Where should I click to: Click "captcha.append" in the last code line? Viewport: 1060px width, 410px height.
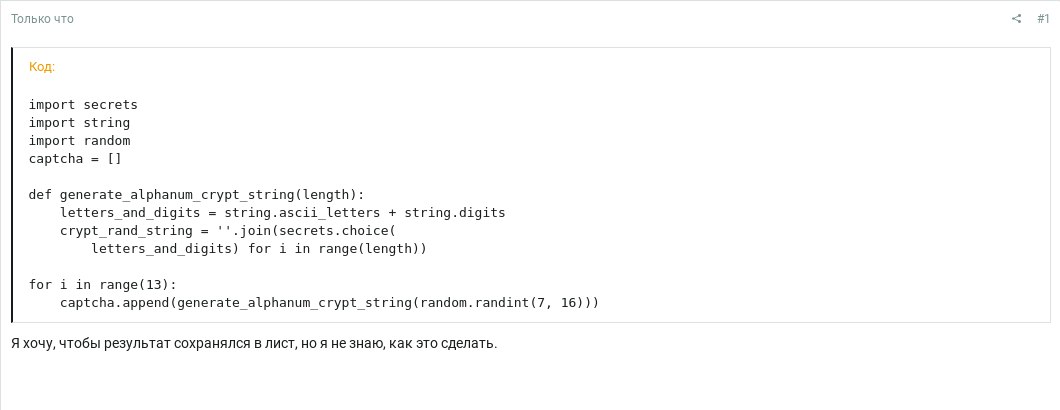point(114,303)
